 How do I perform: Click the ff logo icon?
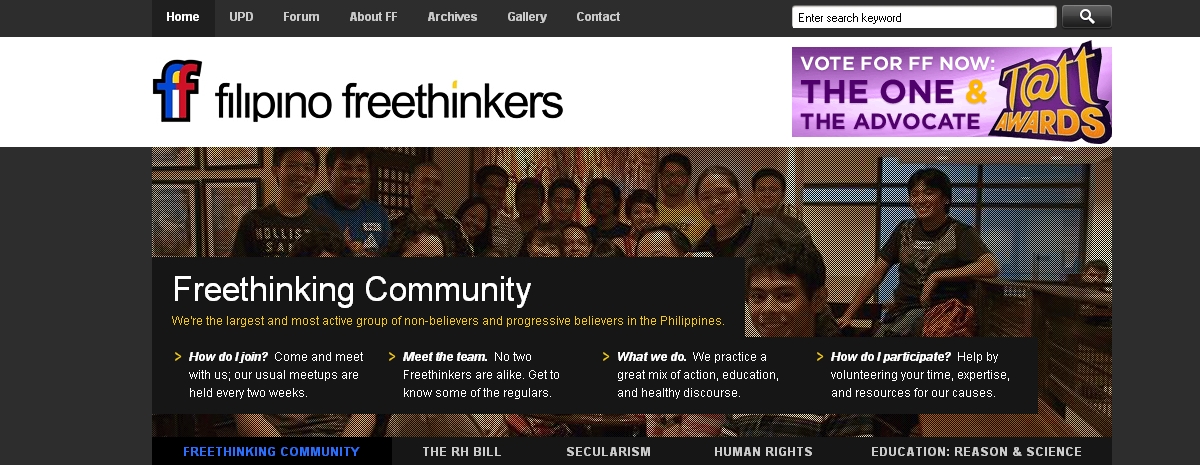[178, 91]
